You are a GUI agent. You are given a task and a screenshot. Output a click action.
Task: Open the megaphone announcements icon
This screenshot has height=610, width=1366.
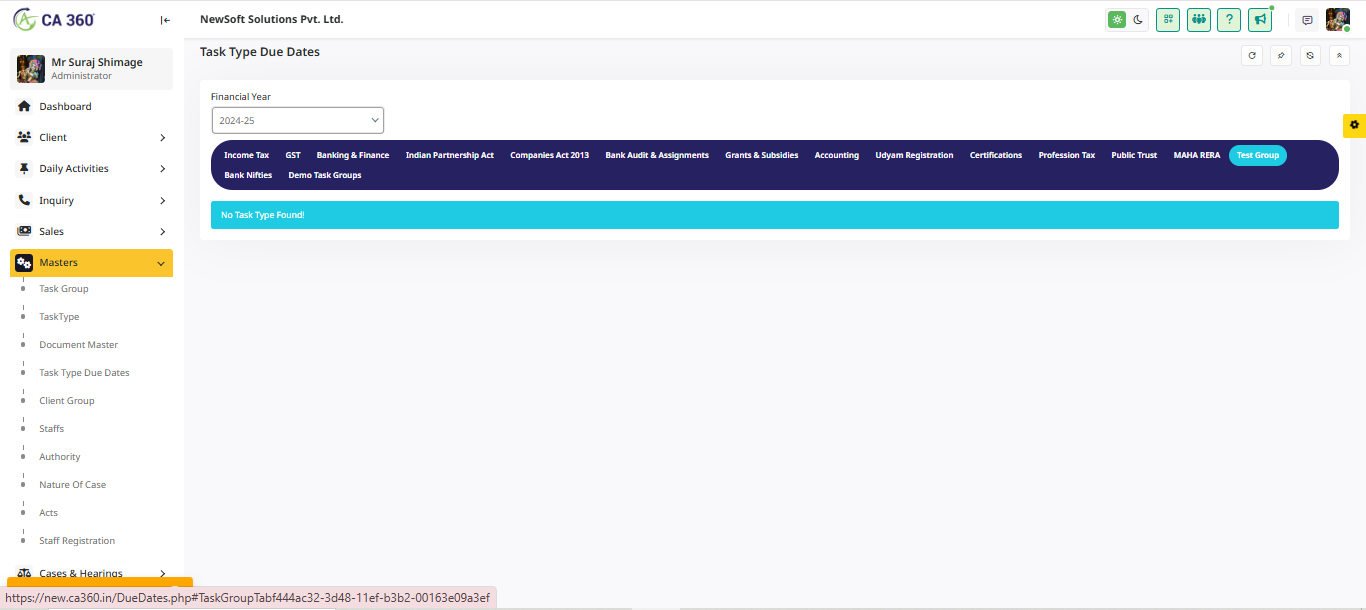[1260, 20]
